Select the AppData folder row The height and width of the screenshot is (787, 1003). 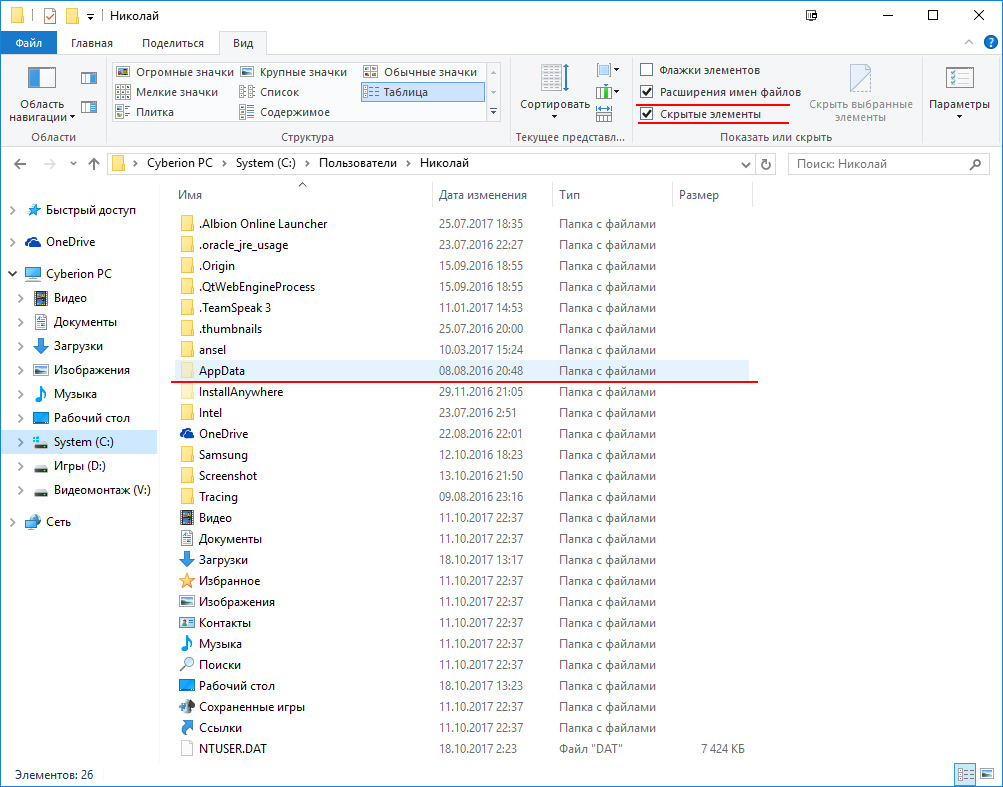click(x=461, y=370)
